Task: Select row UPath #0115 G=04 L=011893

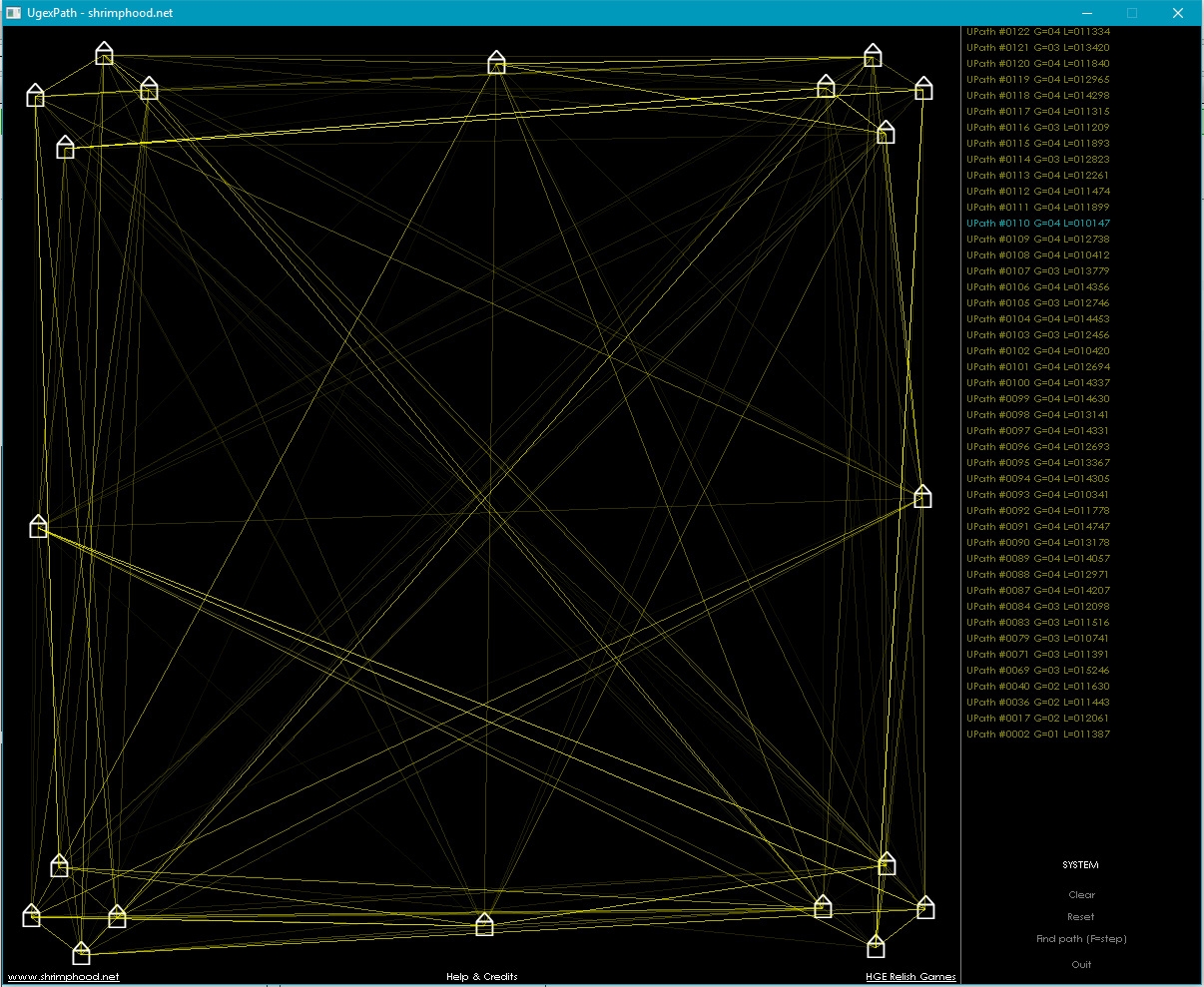Action: pyautogui.click(x=1038, y=144)
